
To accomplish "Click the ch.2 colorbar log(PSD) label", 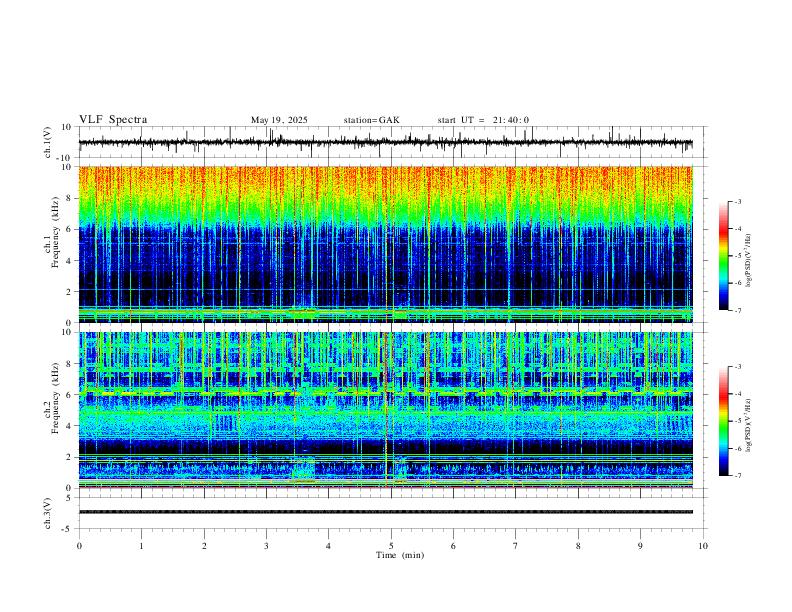I will (748, 425).
